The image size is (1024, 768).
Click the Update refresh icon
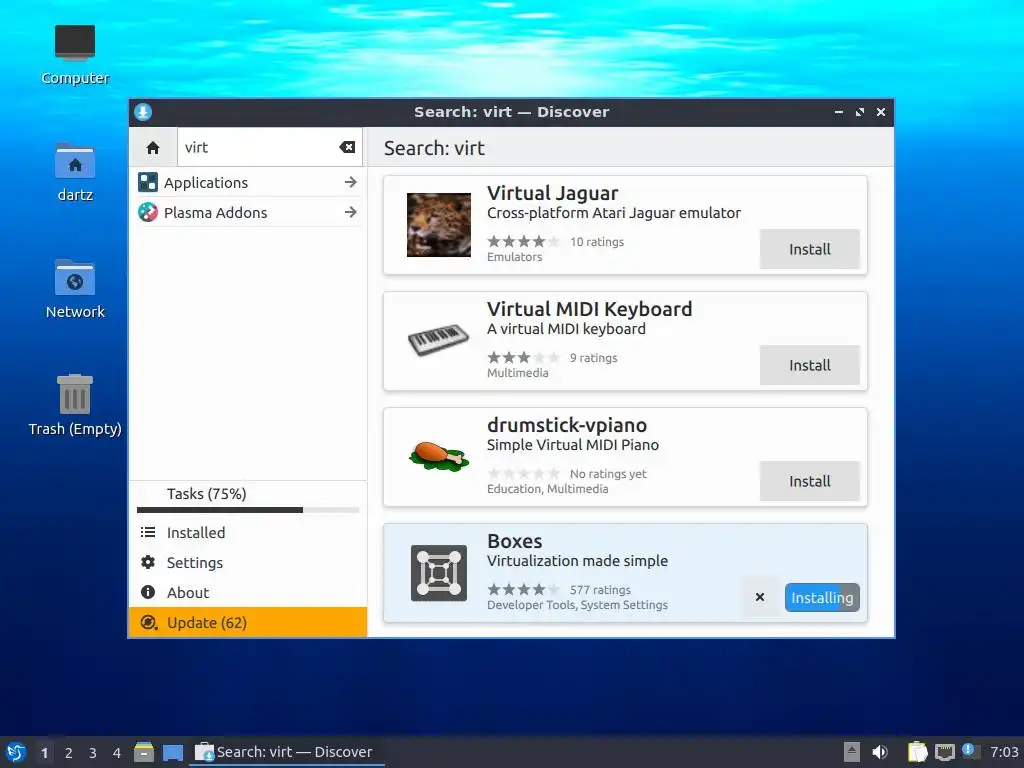coord(149,622)
